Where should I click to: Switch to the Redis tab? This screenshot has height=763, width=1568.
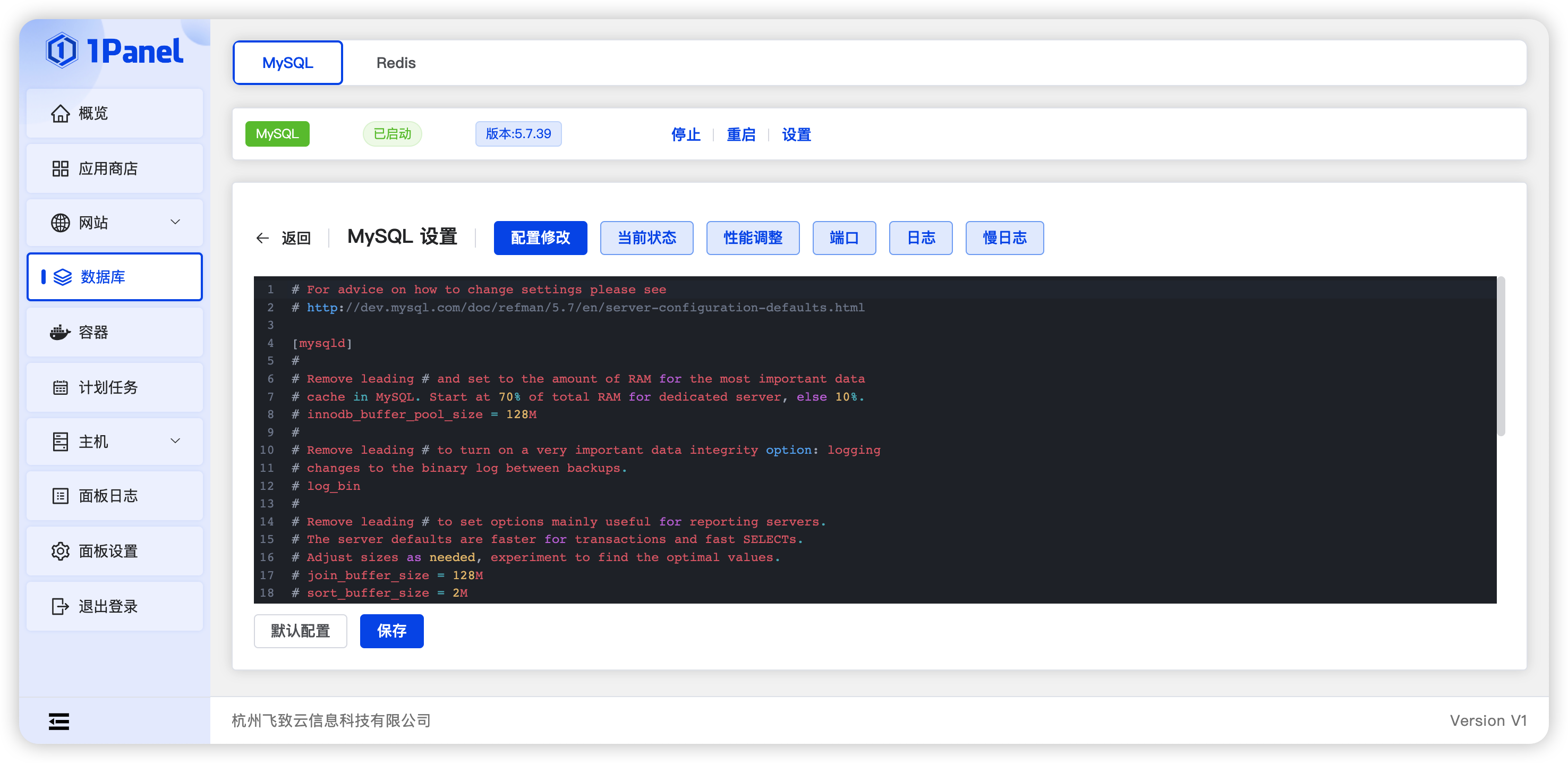coord(396,62)
